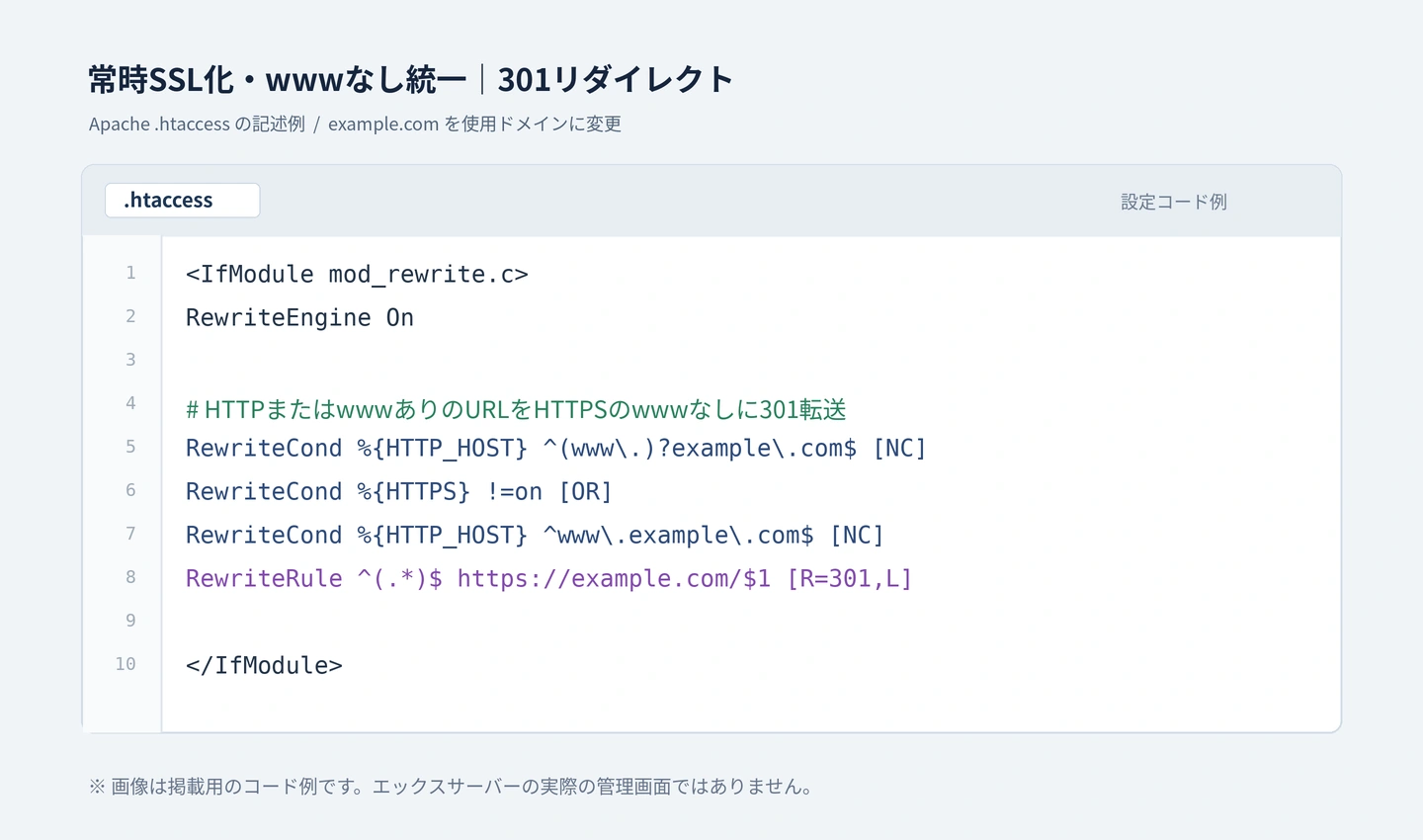Viewport: 1423px width, 840px height.
Task: Click the heading 常時SSL化・wwwなし統一｜301リダイレクト
Action: point(411,79)
